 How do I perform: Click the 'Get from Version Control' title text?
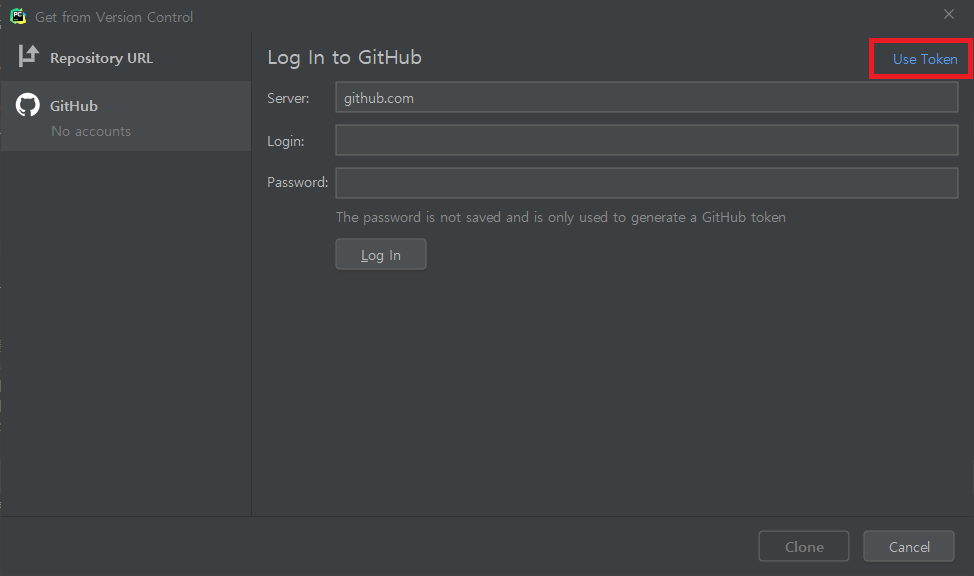coord(114,17)
